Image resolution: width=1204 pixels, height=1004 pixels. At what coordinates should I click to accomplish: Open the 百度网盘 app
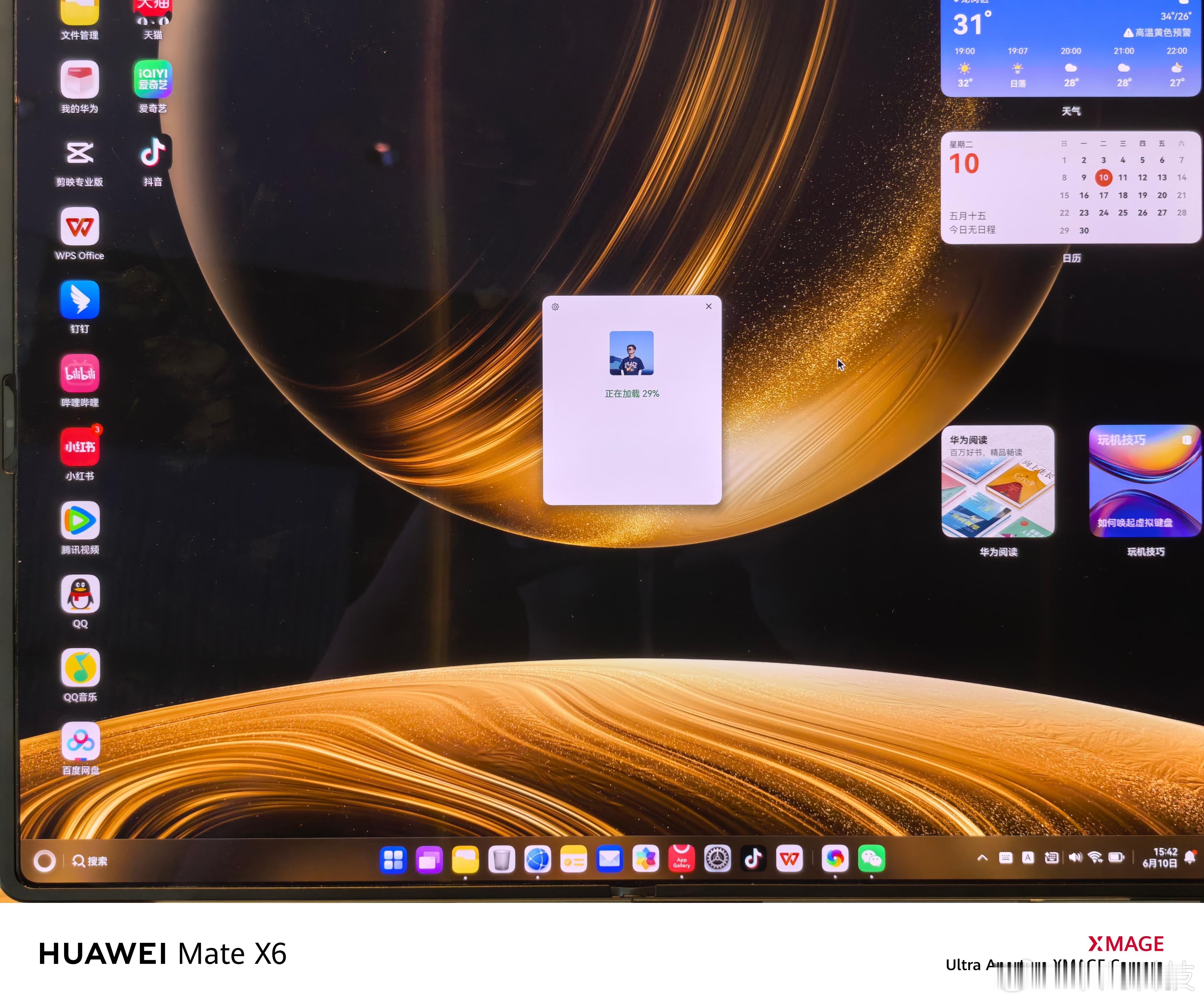[x=80, y=741]
